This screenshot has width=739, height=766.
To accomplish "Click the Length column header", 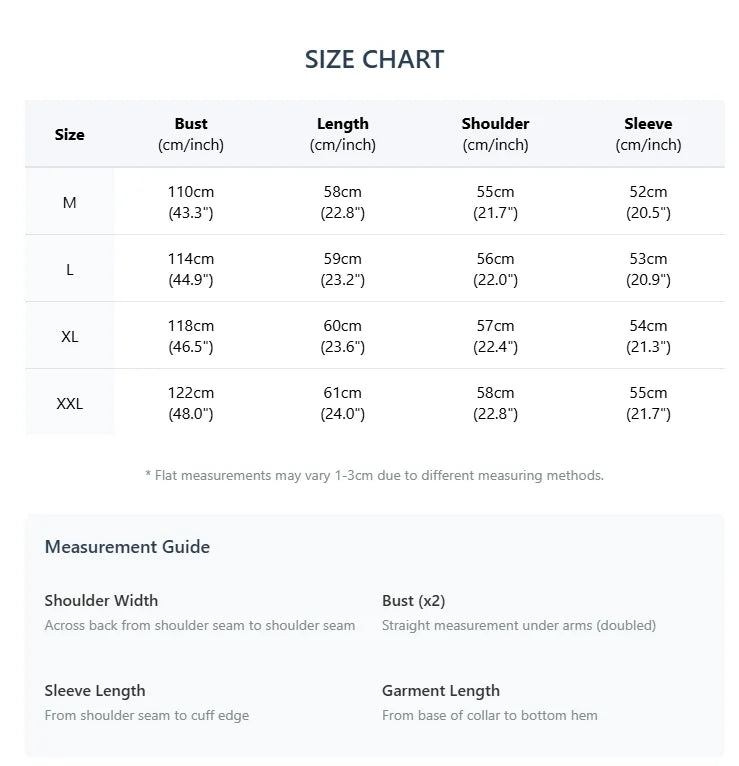I will 343,134.
